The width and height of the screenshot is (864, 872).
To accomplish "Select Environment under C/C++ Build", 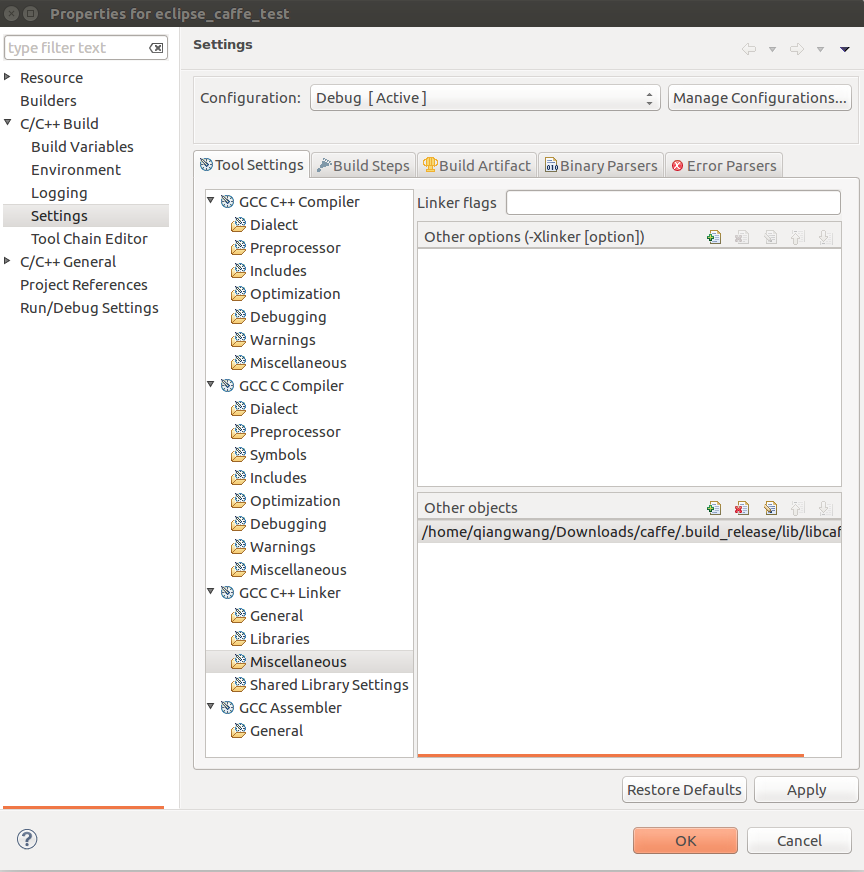I will coord(76,170).
